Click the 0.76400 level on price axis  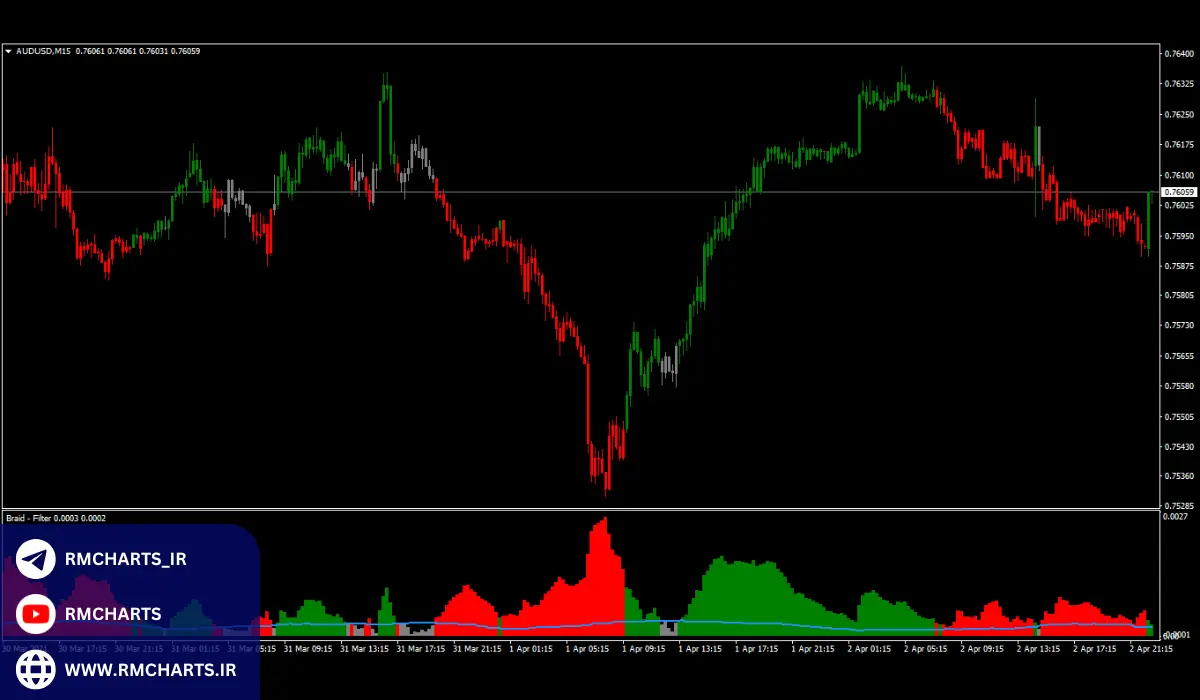[1180, 53]
